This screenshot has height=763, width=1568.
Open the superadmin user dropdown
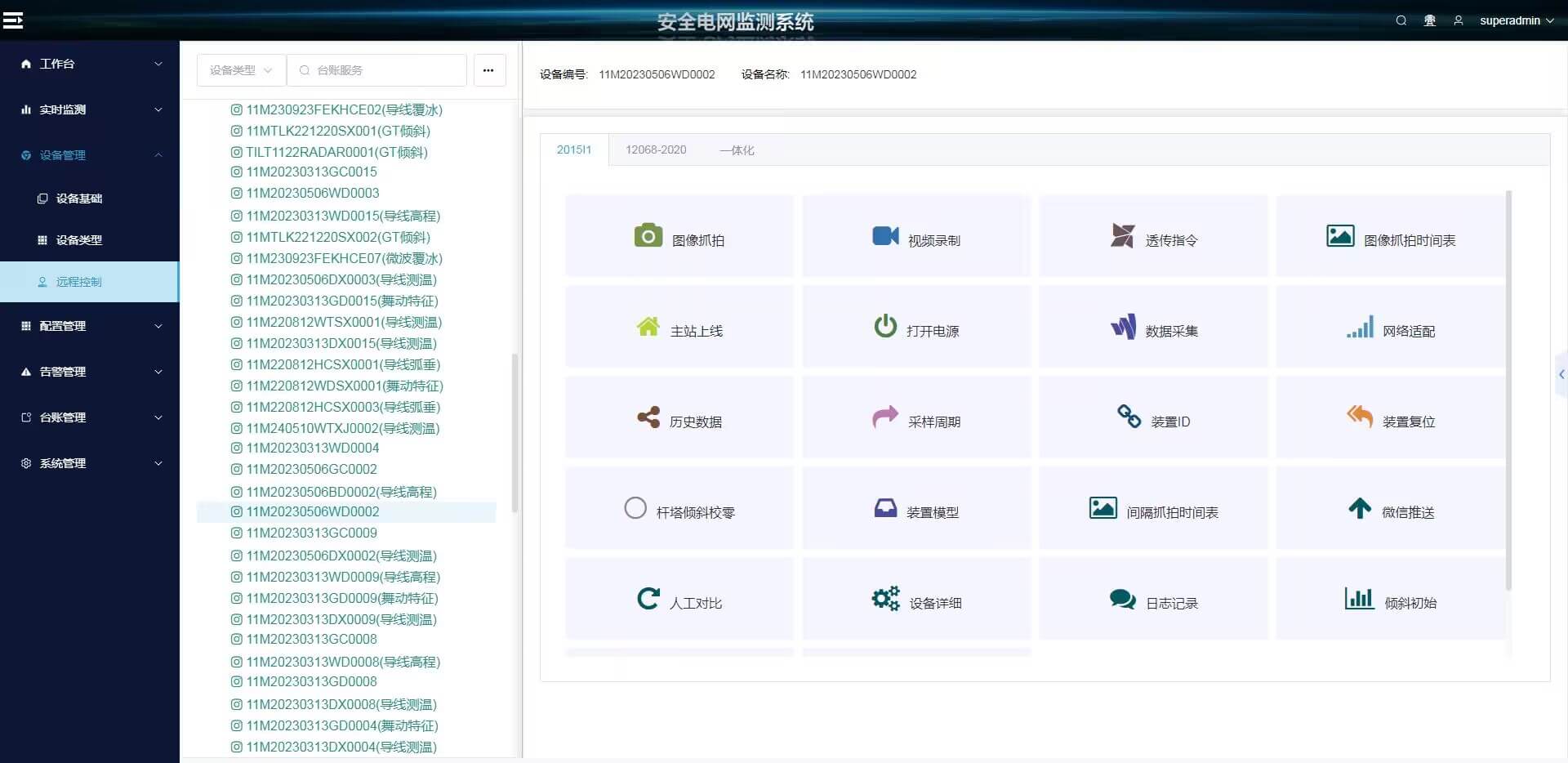coord(1516,20)
